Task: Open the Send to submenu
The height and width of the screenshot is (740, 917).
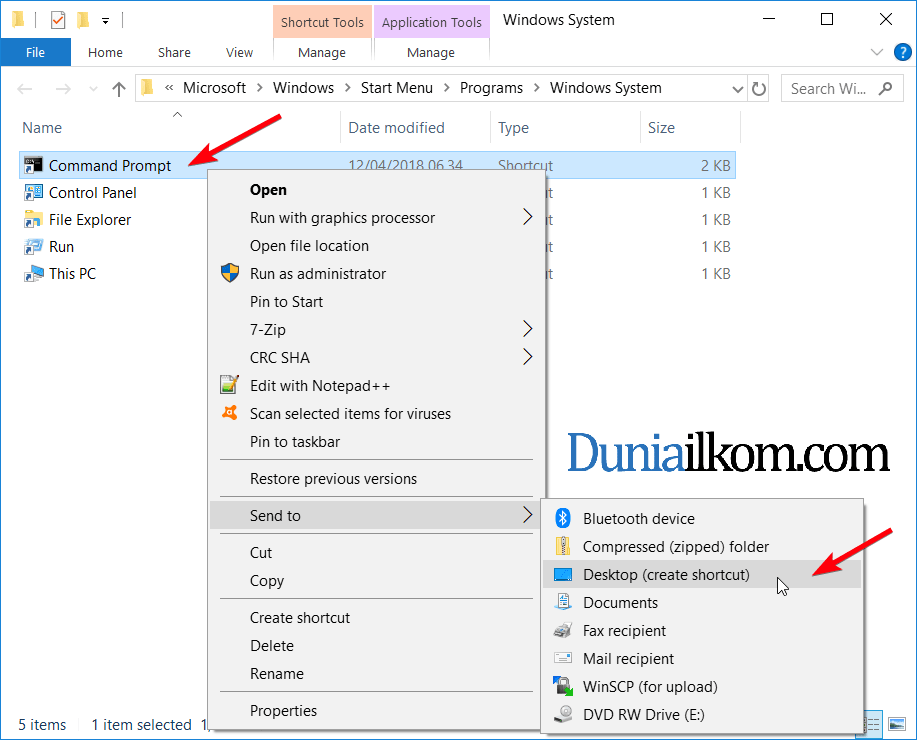Action: tap(375, 515)
